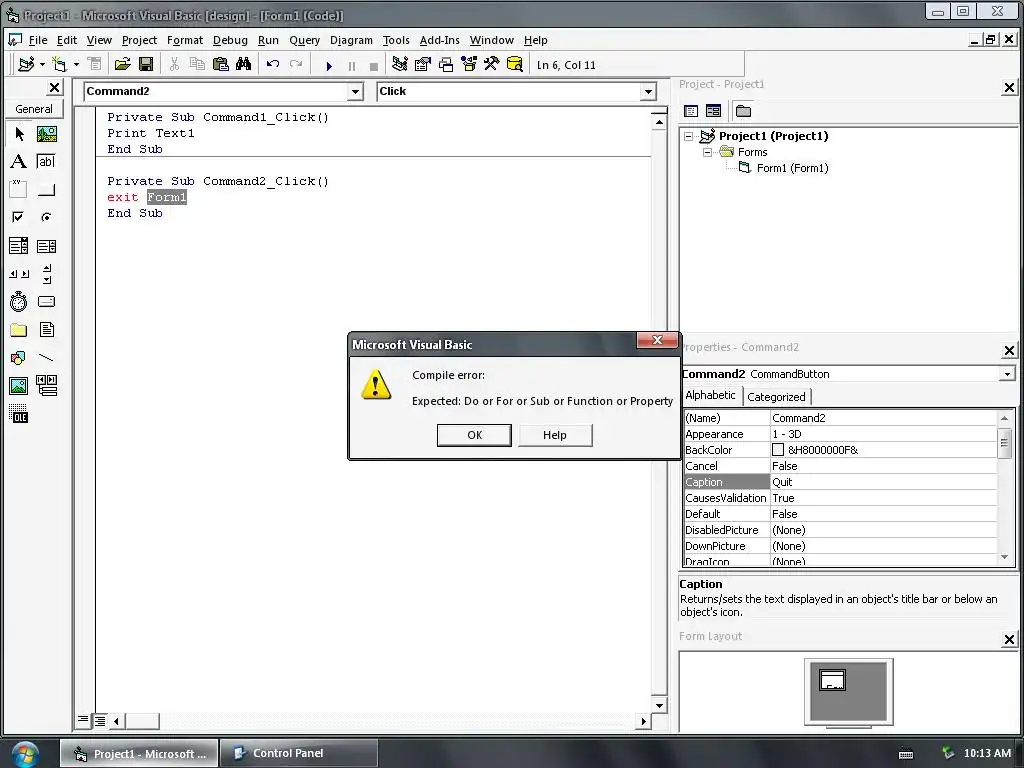The height and width of the screenshot is (768, 1024).
Task: Click the Save Project toolbar icon
Action: click(x=146, y=64)
